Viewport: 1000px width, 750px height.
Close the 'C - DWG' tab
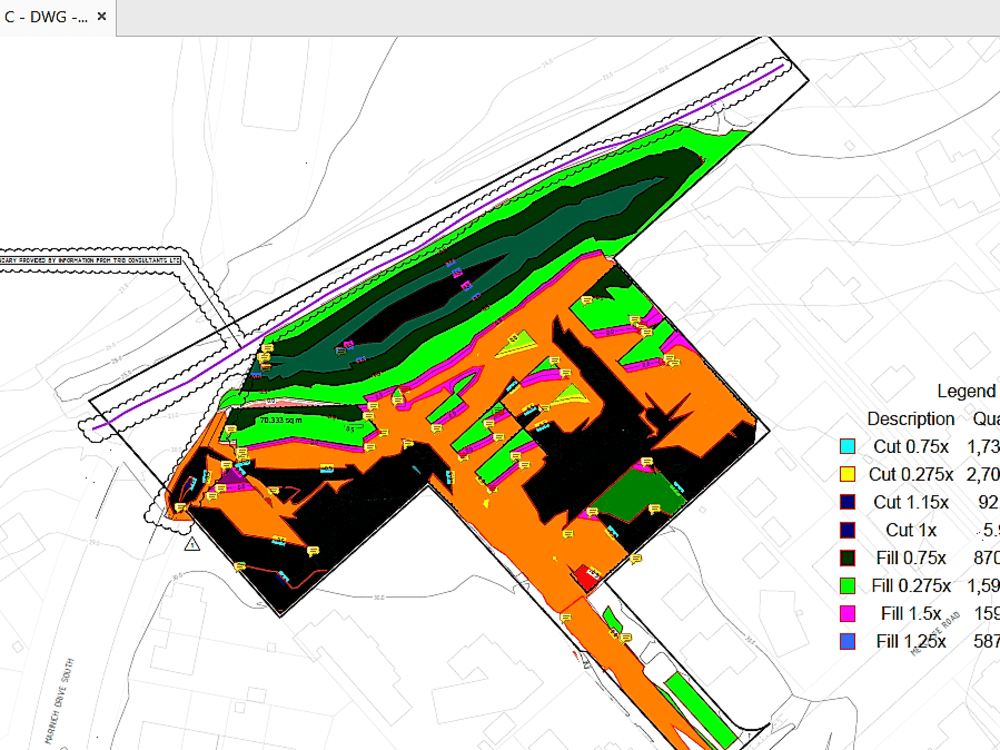[101, 17]
